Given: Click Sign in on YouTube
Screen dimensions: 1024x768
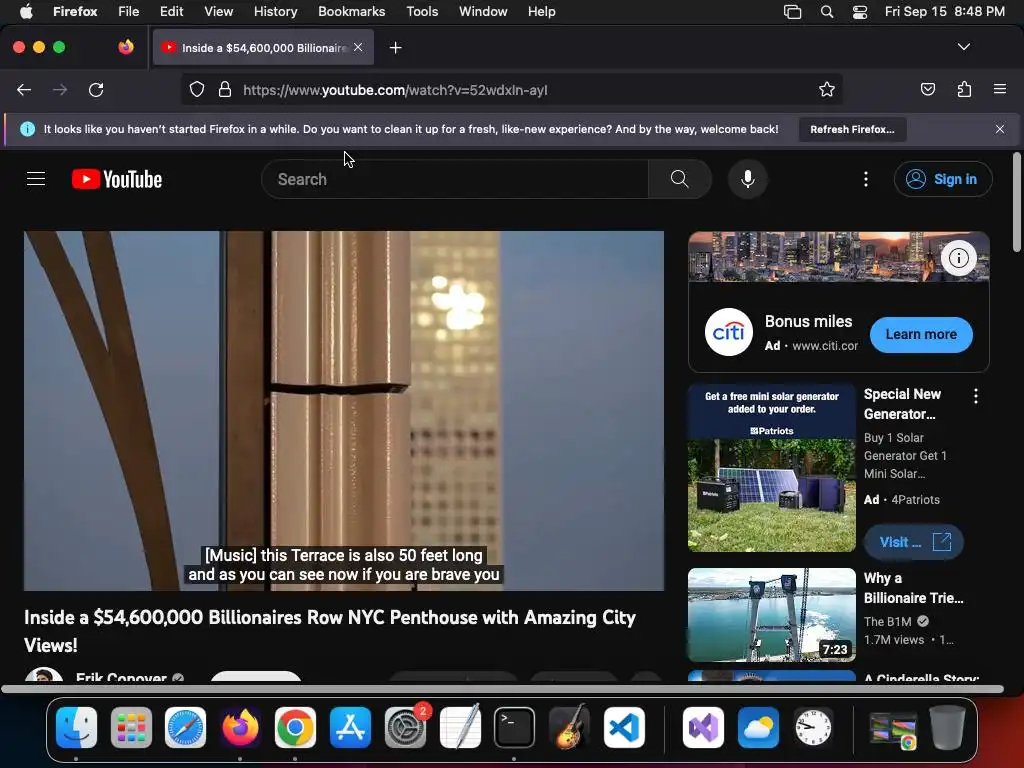Looking at the screenshot, I should pos(943,179).
